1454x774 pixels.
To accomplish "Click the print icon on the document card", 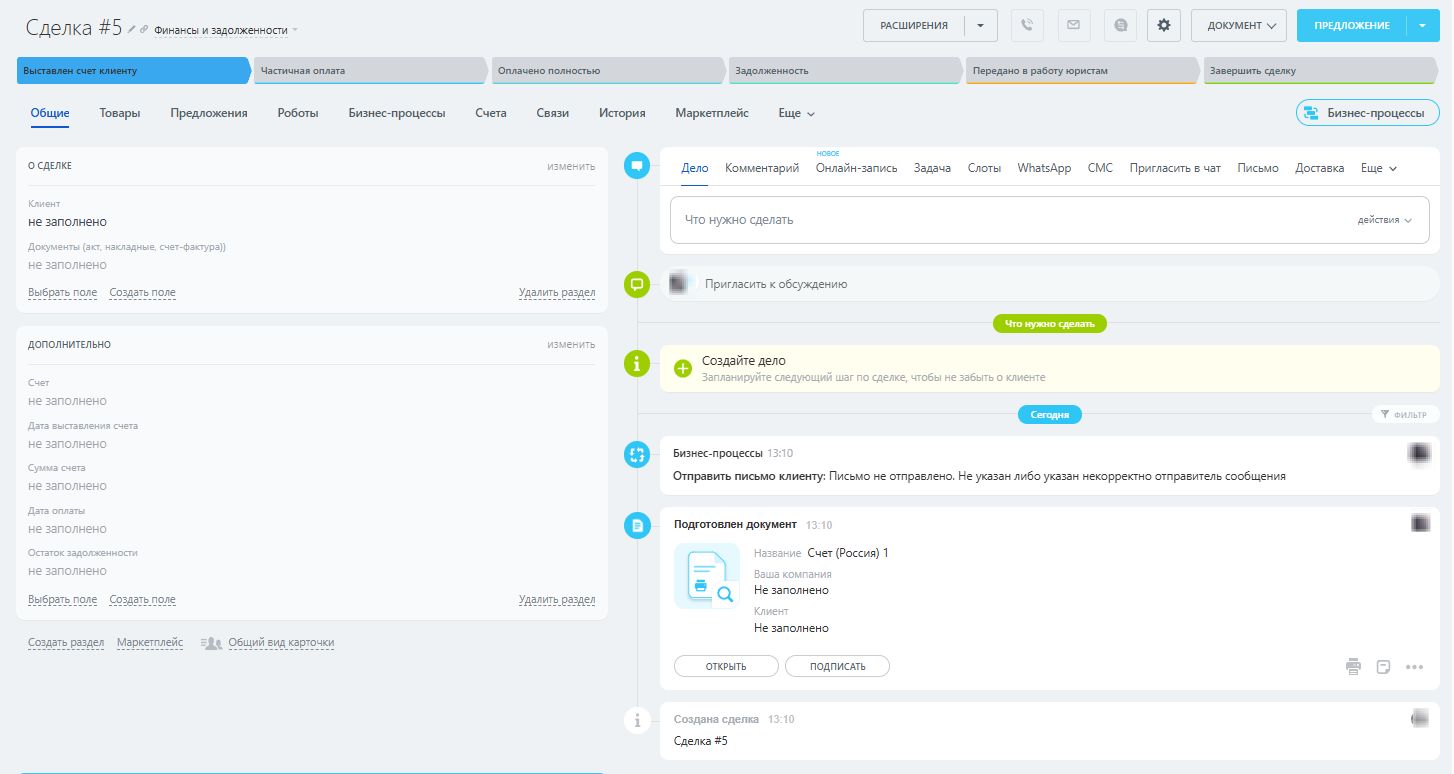I will click(x=1353, y=666).
